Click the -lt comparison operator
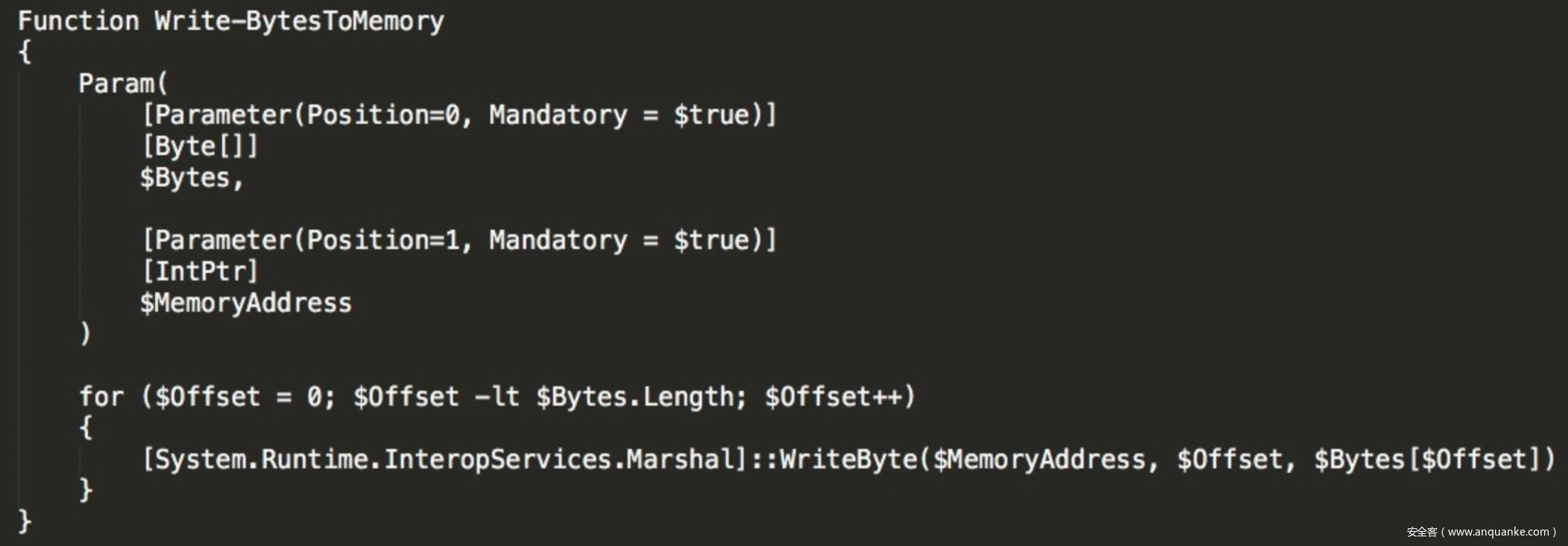The width and height of the screenshot is (1568, 546). (x=497, y=397)
